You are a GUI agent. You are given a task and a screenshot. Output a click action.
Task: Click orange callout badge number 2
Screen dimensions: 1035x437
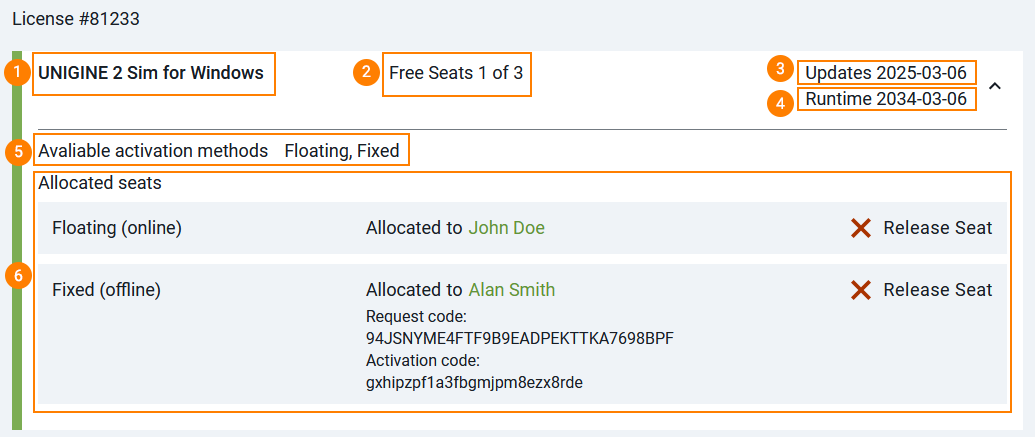click(x=366, y=72)
